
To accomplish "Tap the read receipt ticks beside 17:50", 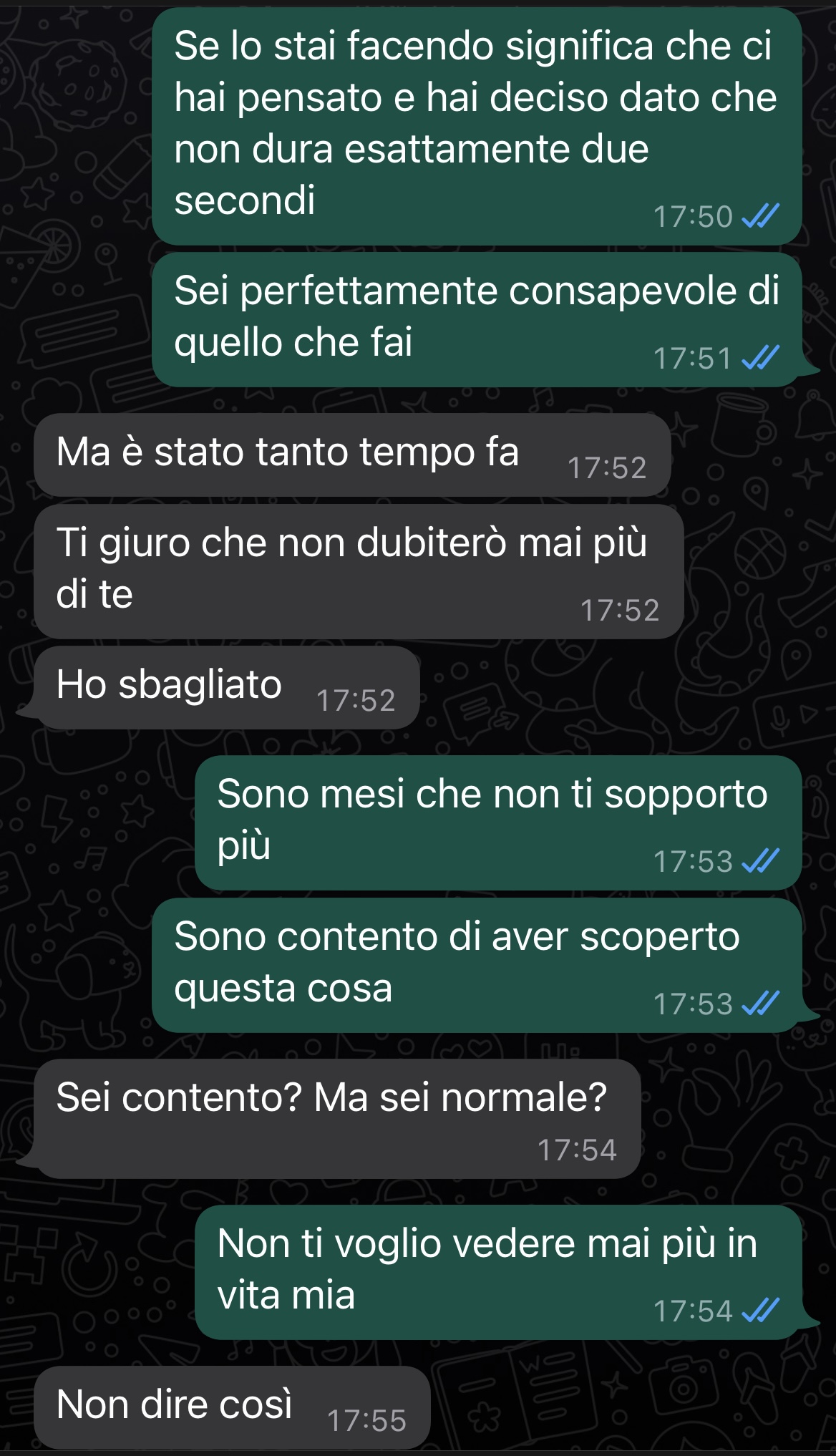I will pyautogui.click(x=760, y=215).
